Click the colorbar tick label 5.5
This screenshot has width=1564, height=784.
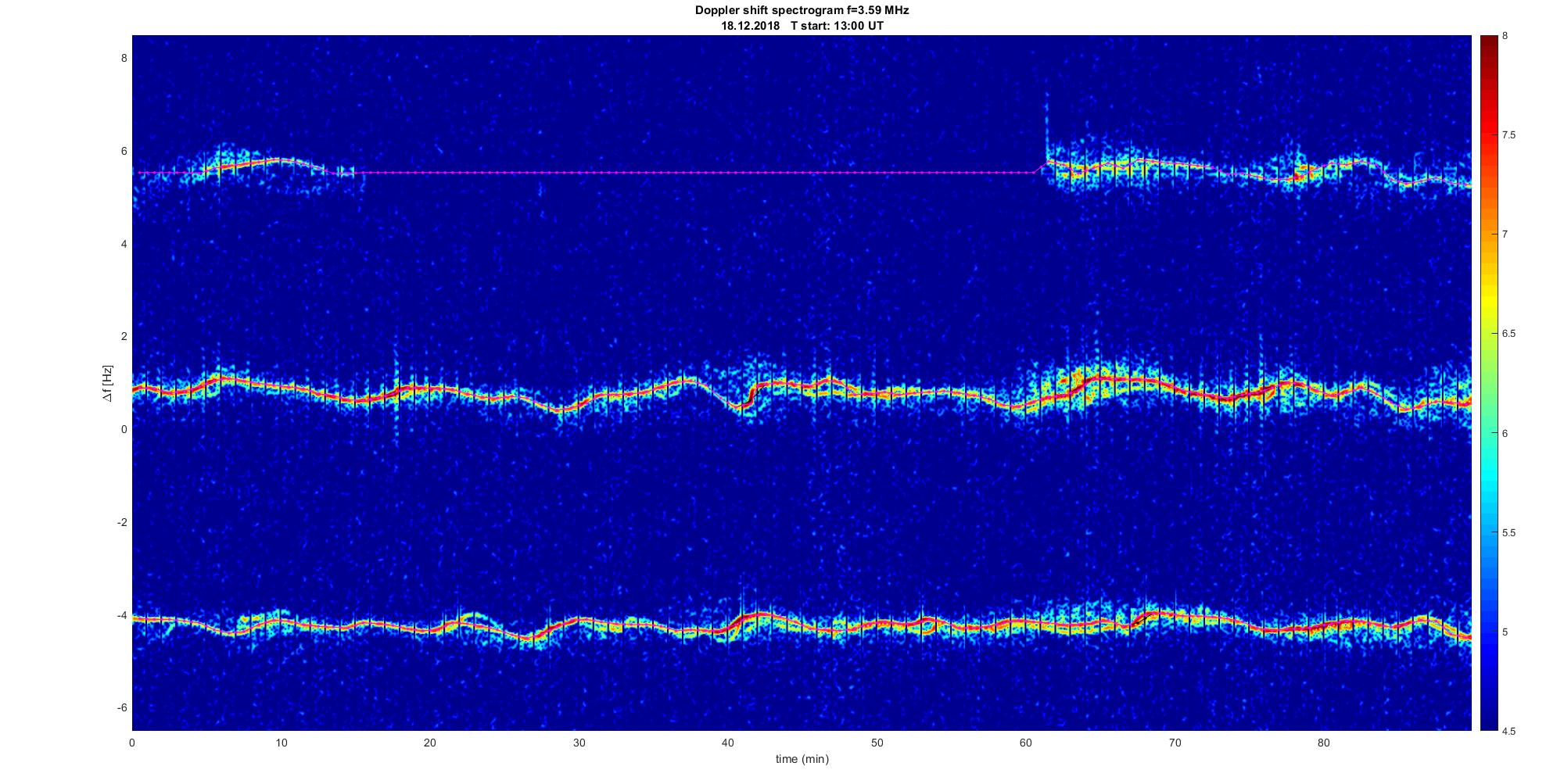[x=1508, y=532]
